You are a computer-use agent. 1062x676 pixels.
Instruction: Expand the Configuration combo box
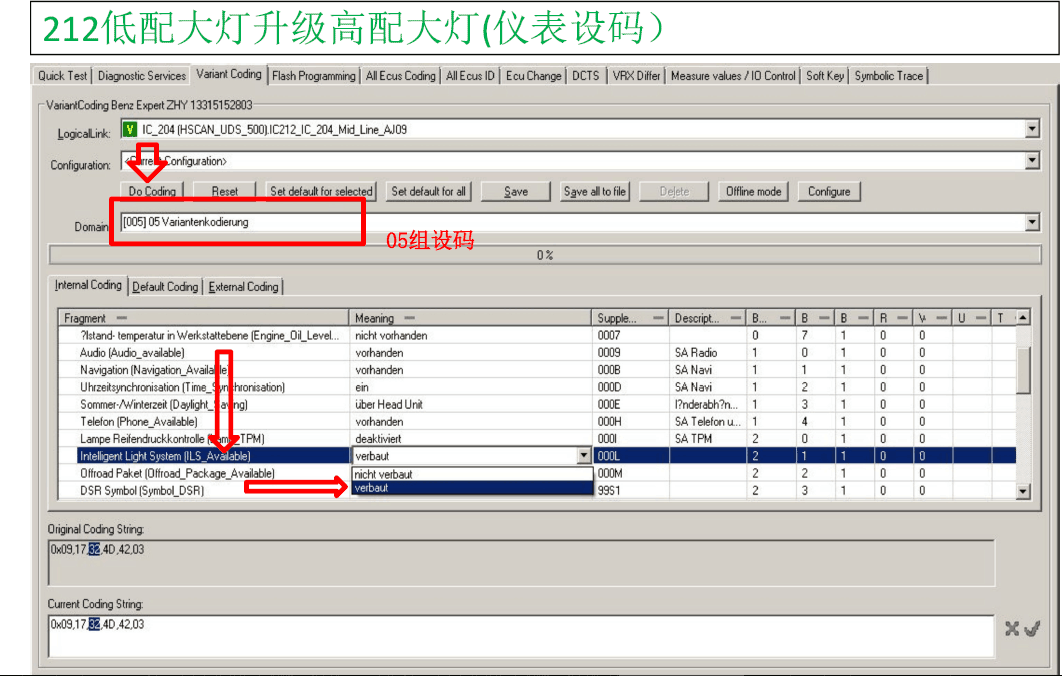click(x=1032, y=161)
